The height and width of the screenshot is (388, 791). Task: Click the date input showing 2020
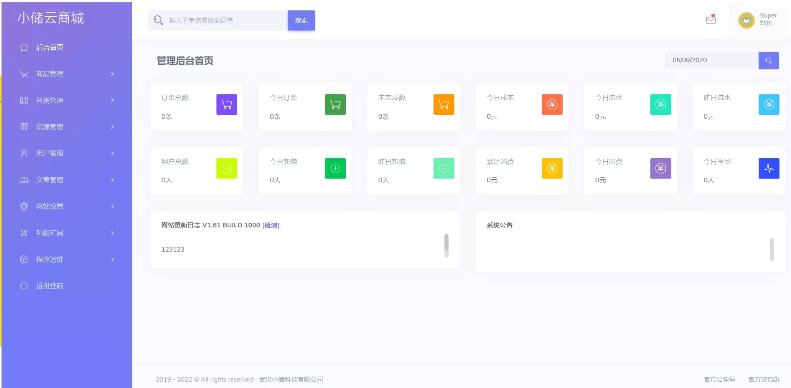(x=712, y=60)
